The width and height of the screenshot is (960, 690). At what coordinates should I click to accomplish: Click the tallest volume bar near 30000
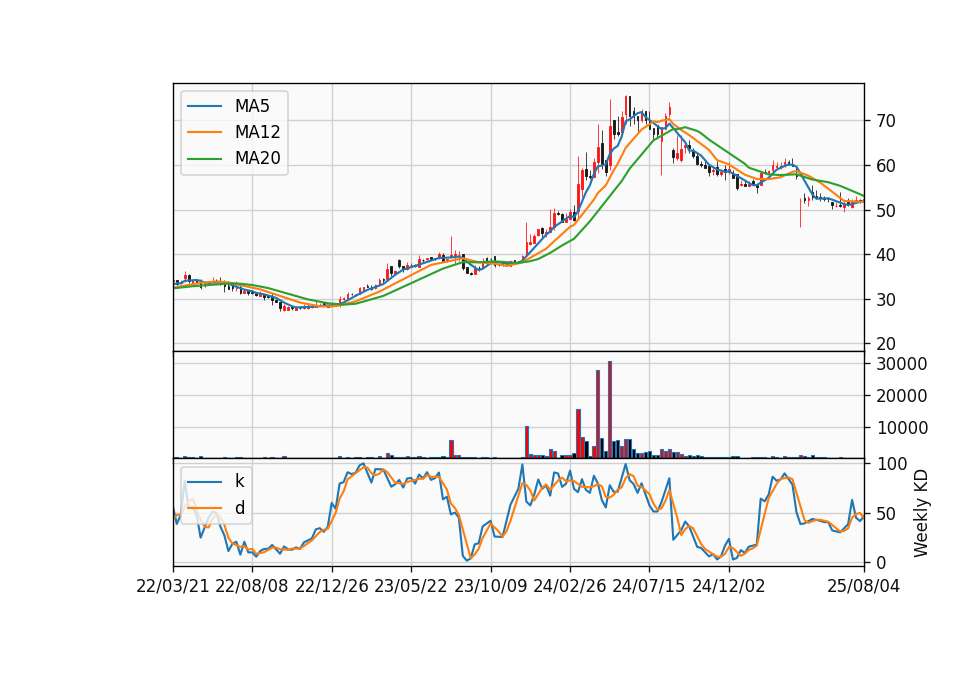610,410
